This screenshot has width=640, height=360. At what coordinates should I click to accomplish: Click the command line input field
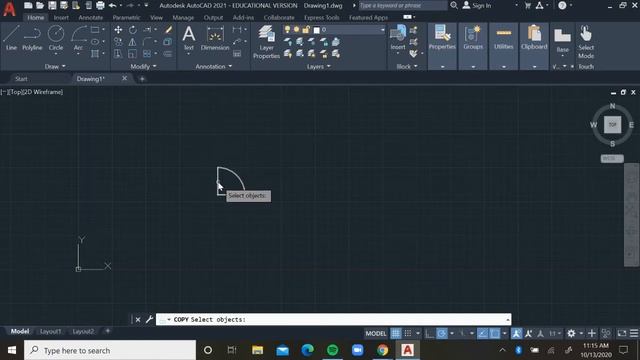click(x=333, y=320)
